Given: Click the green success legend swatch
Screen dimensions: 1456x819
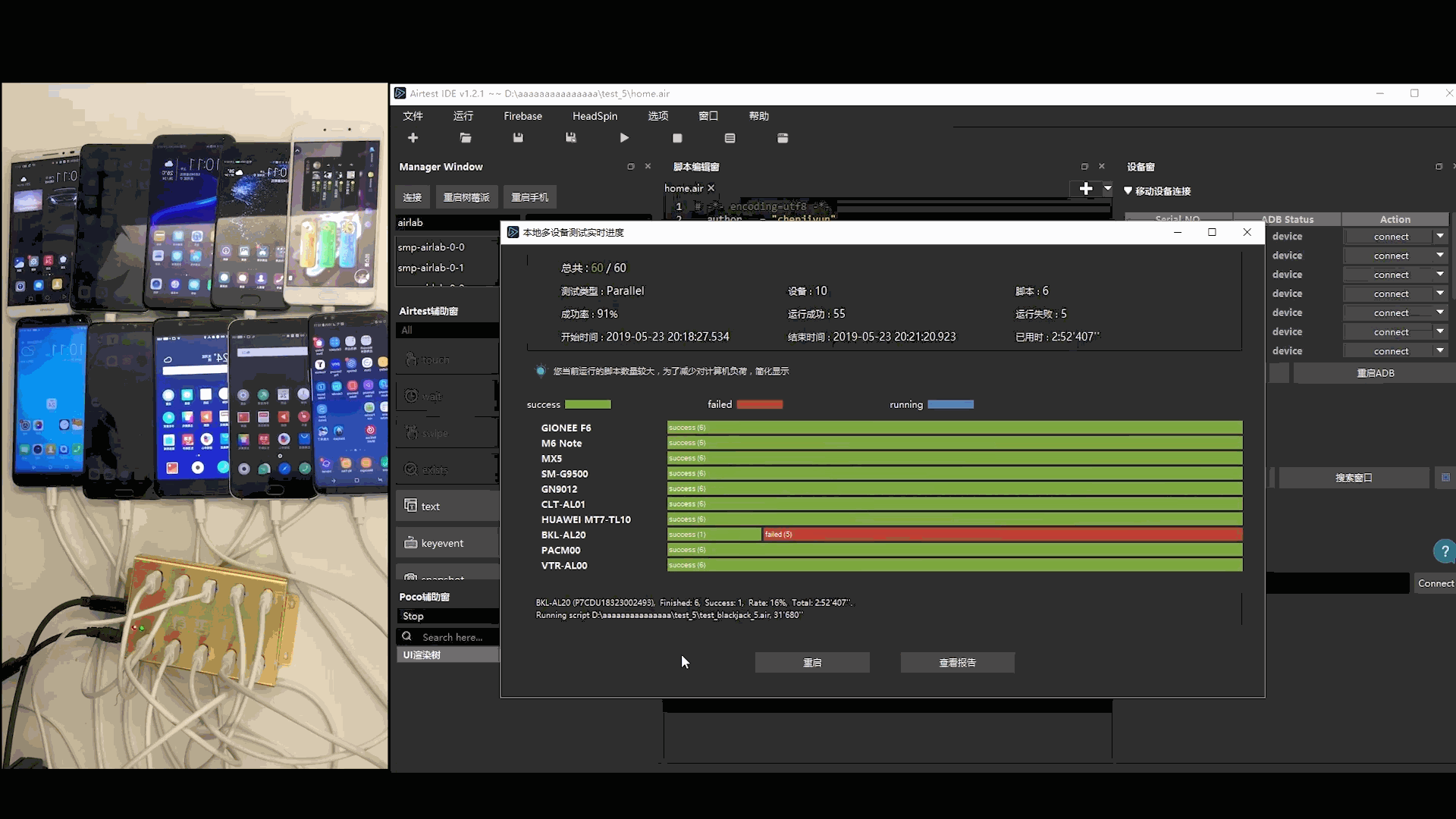Looking at the screenshot, I should (588, 404).
